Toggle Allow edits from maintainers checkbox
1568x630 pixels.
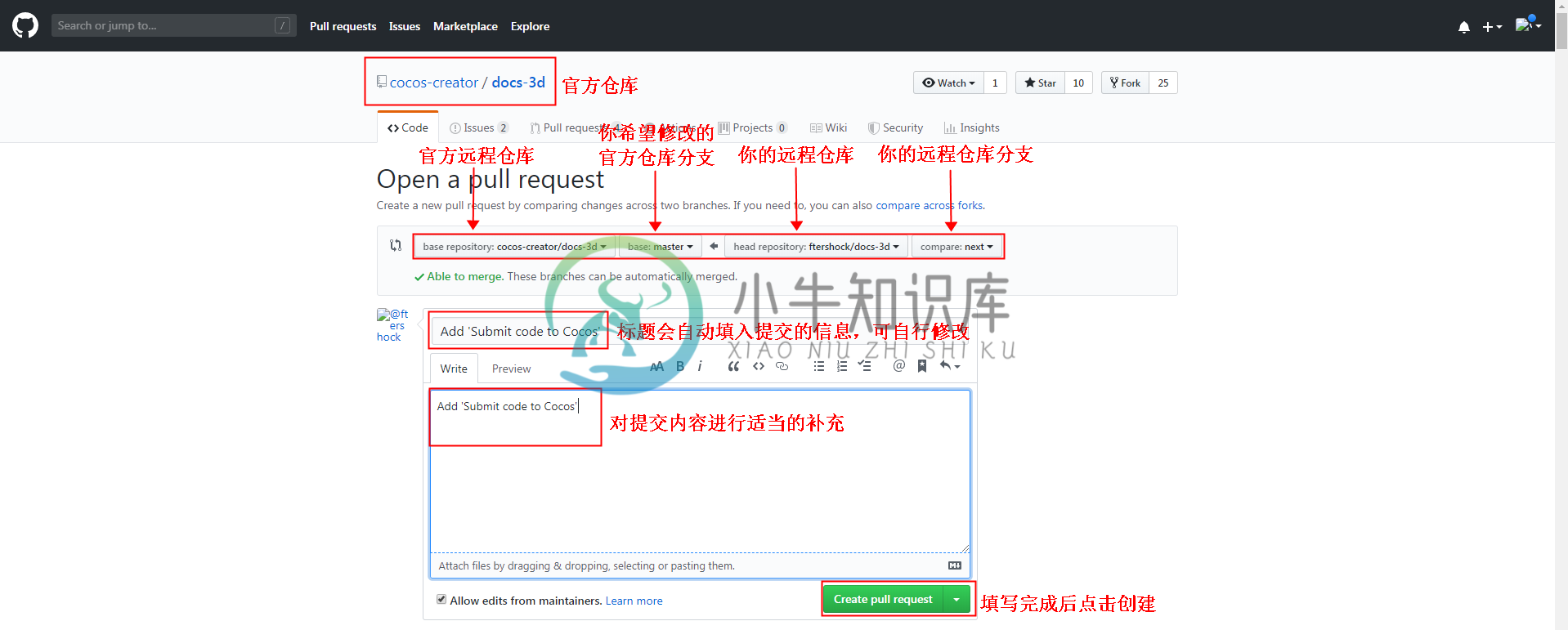point(441,599)
